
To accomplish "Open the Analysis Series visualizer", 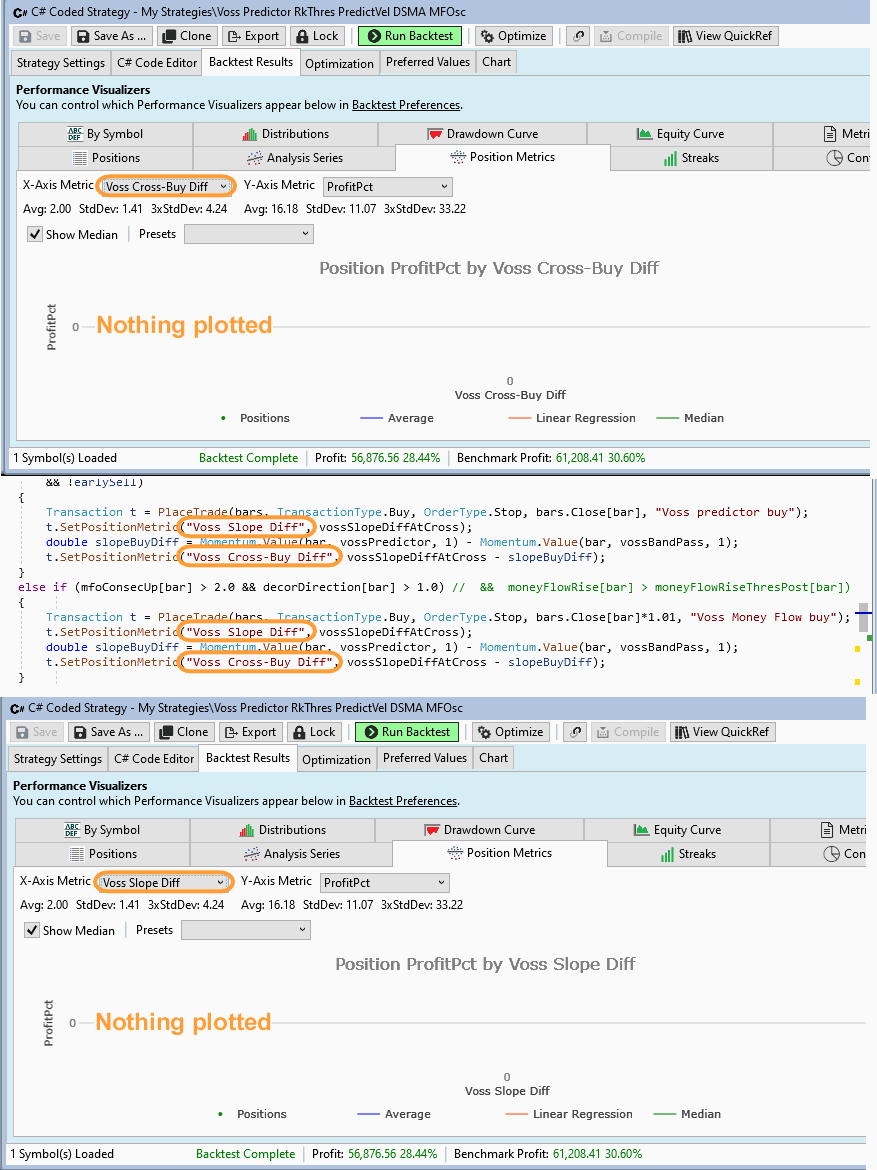I will (296, 157).
